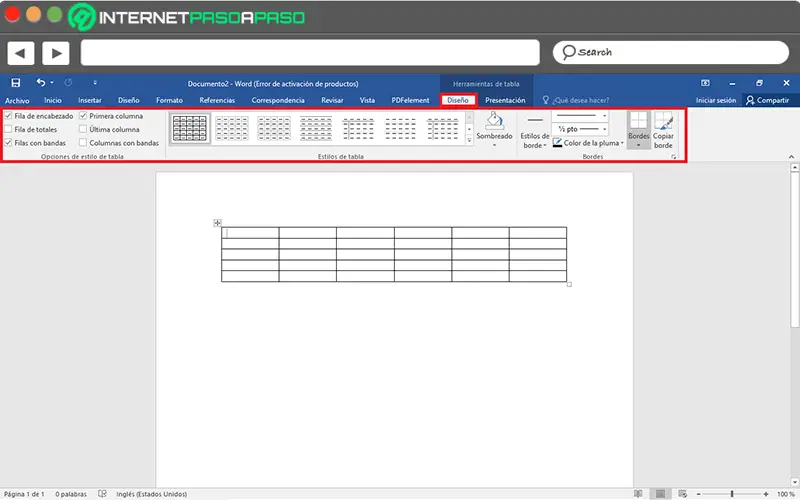Click the browser forward arrow button
Screen dimensions: 800x500
pyautogui.click(x=56, y=53)
